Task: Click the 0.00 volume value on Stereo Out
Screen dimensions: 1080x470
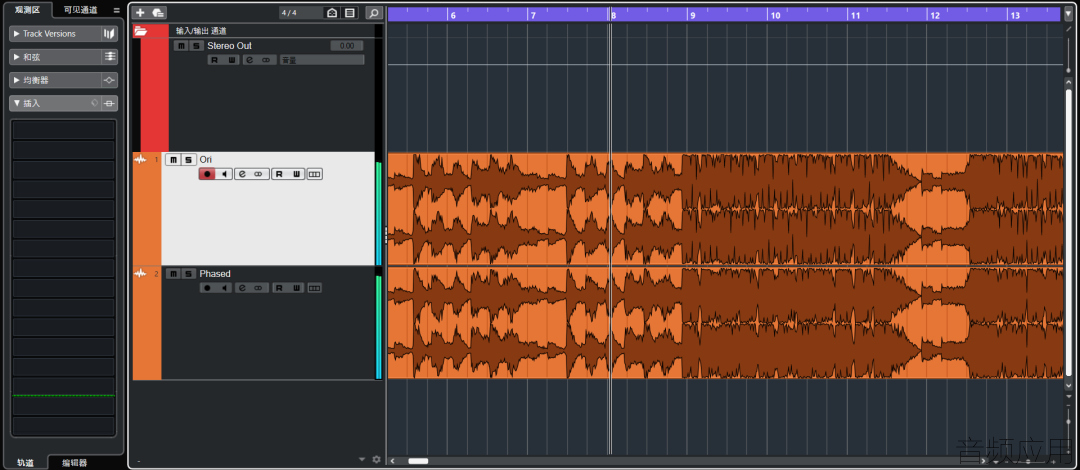Action: tap(346, 45)
